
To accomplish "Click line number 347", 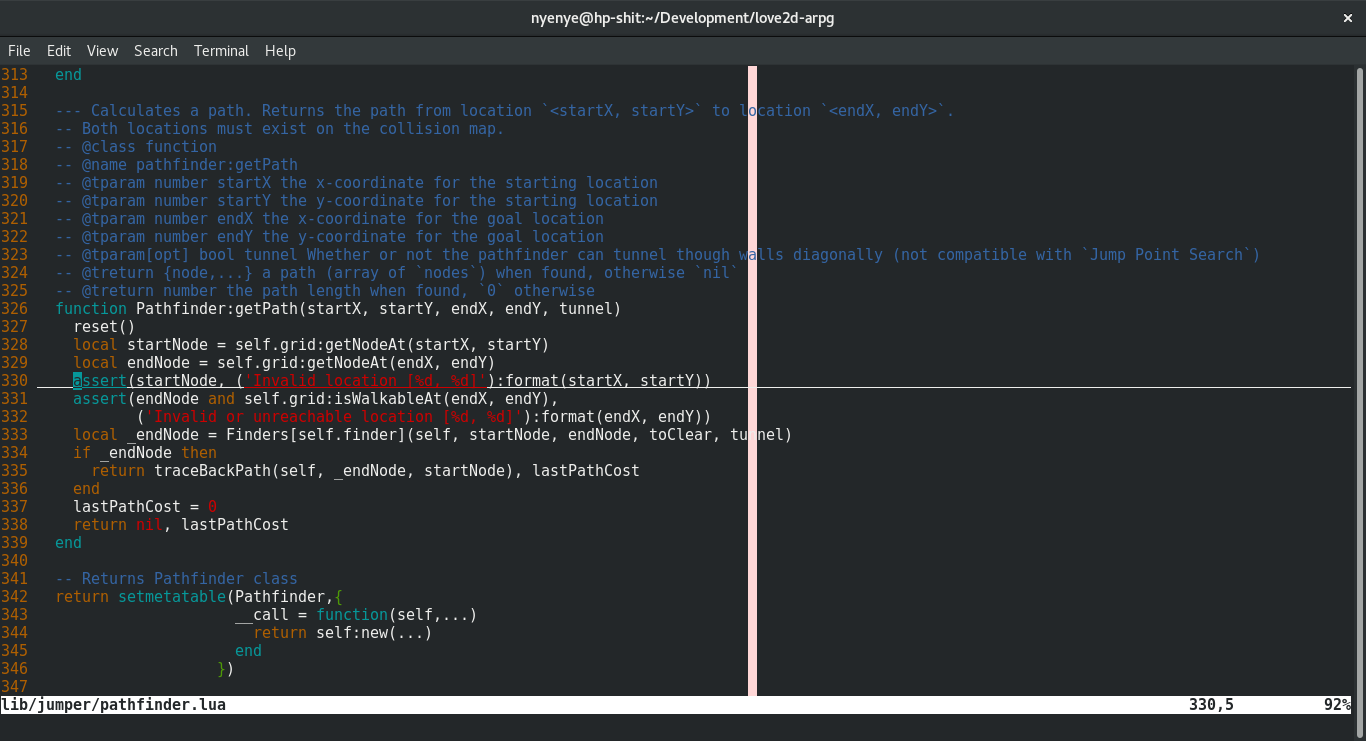I will click(x=14, y=687).
